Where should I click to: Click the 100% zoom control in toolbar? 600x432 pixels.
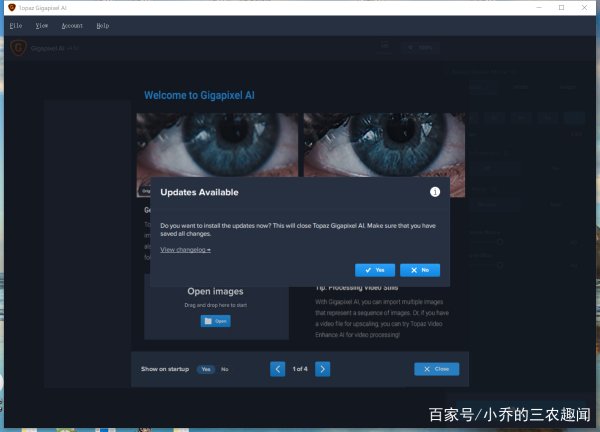pyautogui.click(x=419, y=47)
